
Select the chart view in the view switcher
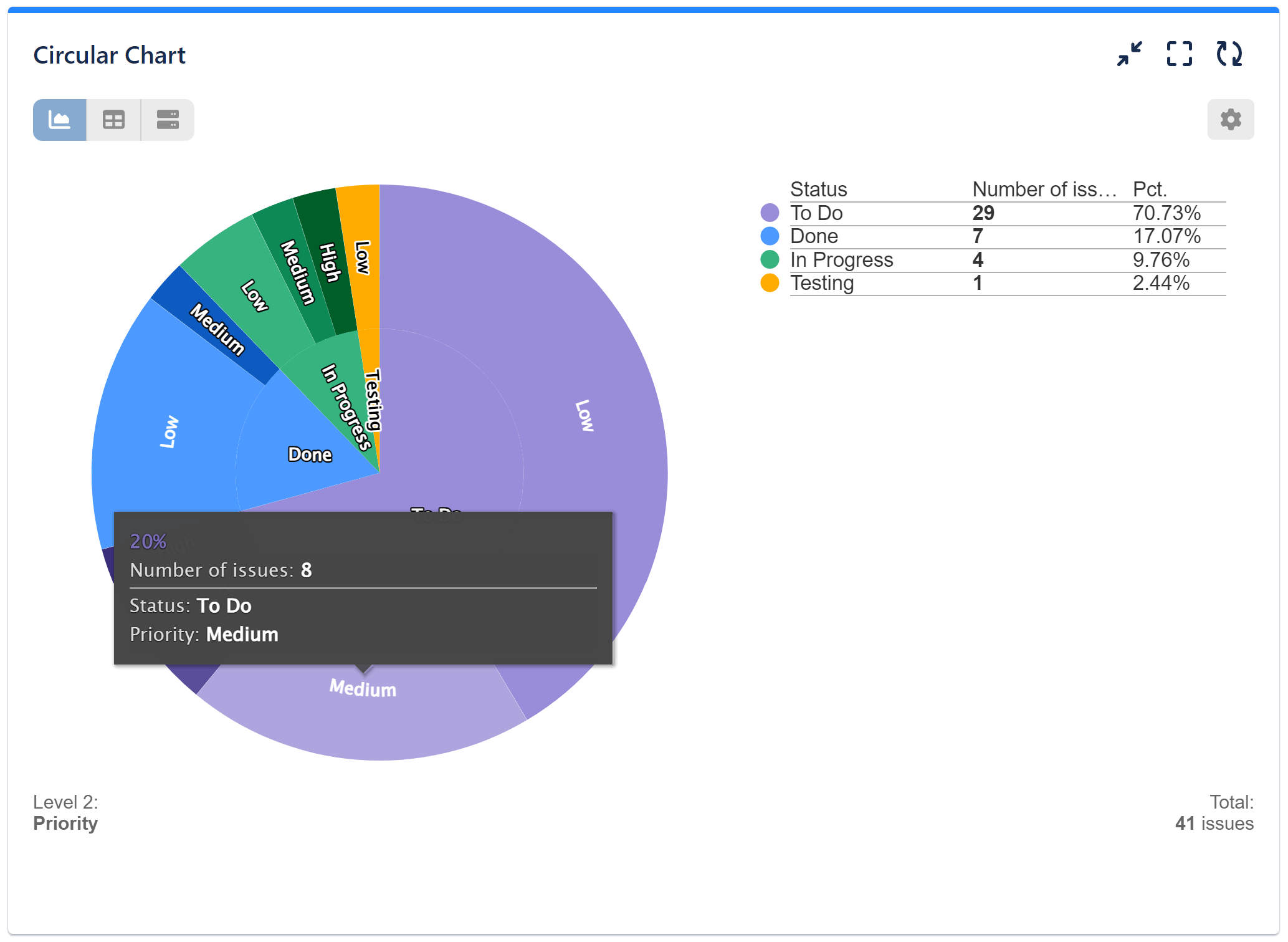pyautogui.click(x=60, y=119)
